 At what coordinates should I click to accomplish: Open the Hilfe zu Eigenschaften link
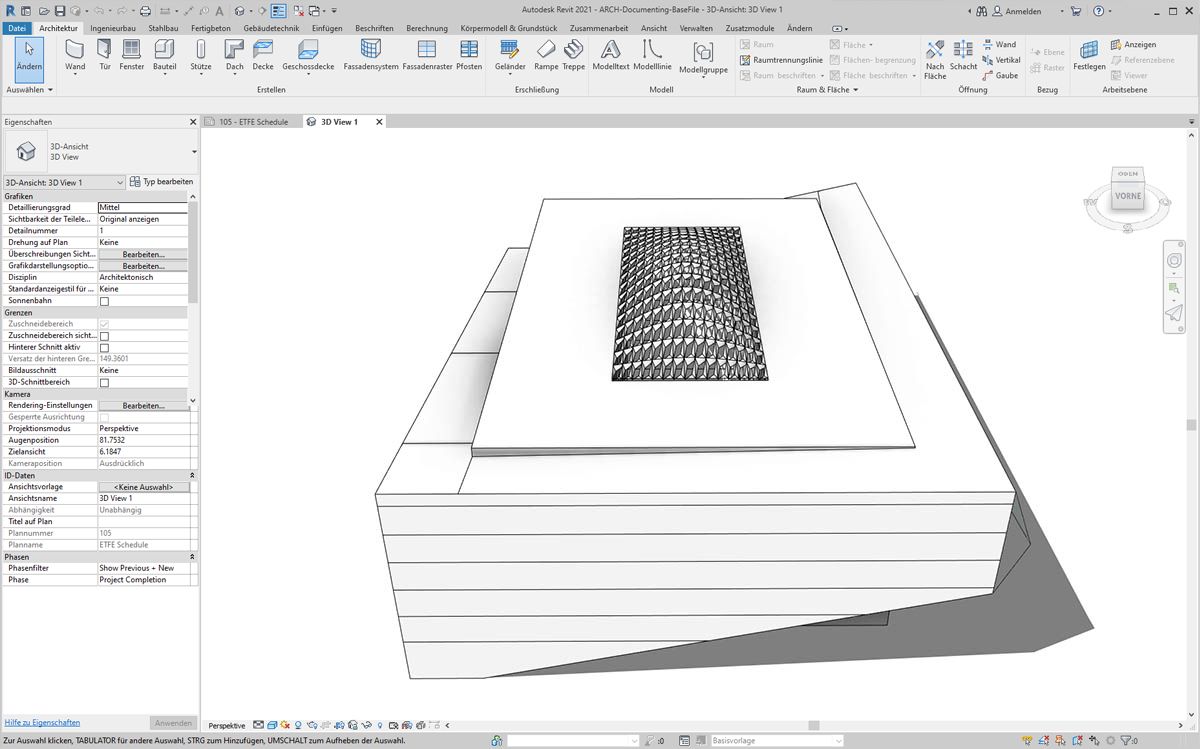pyautogui.click(x=42, y=722)
